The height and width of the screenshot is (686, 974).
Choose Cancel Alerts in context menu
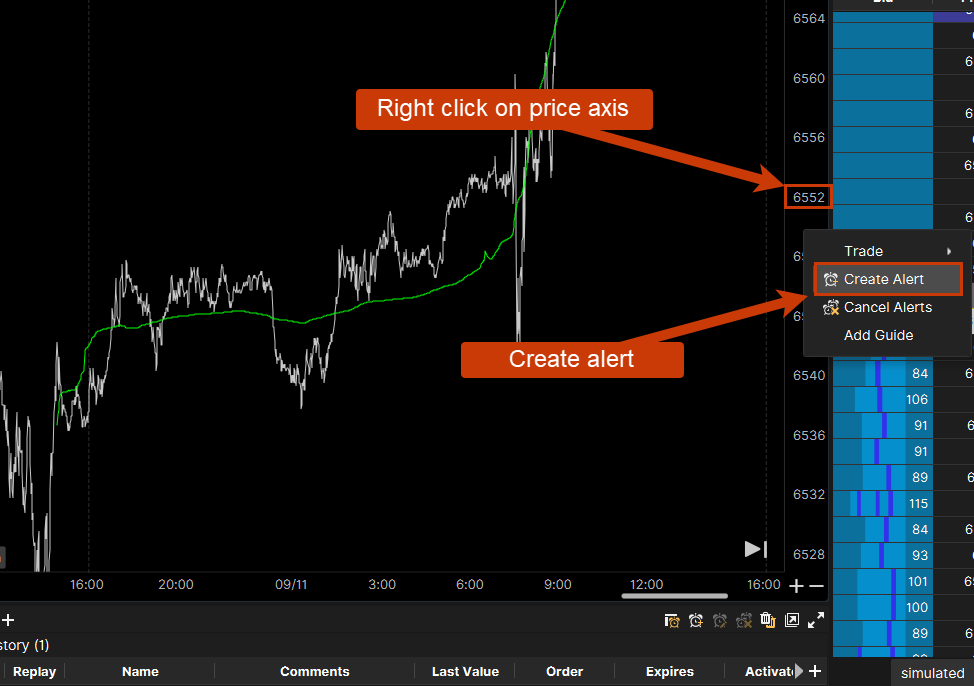point(888,307)
